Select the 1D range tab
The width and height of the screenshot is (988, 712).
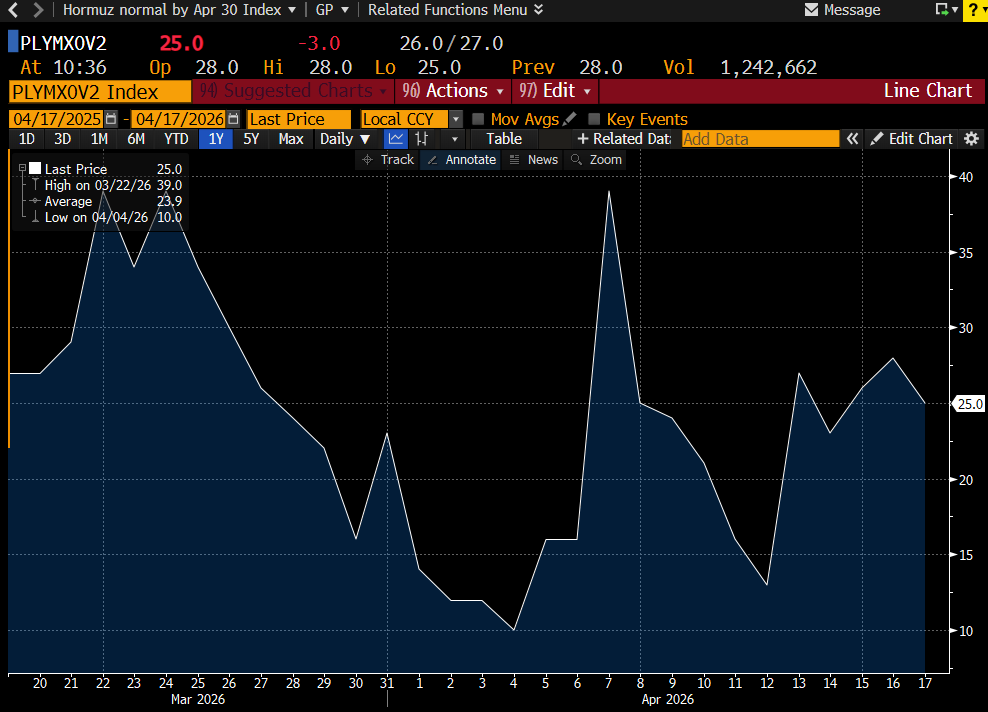[x=26, y=139]
